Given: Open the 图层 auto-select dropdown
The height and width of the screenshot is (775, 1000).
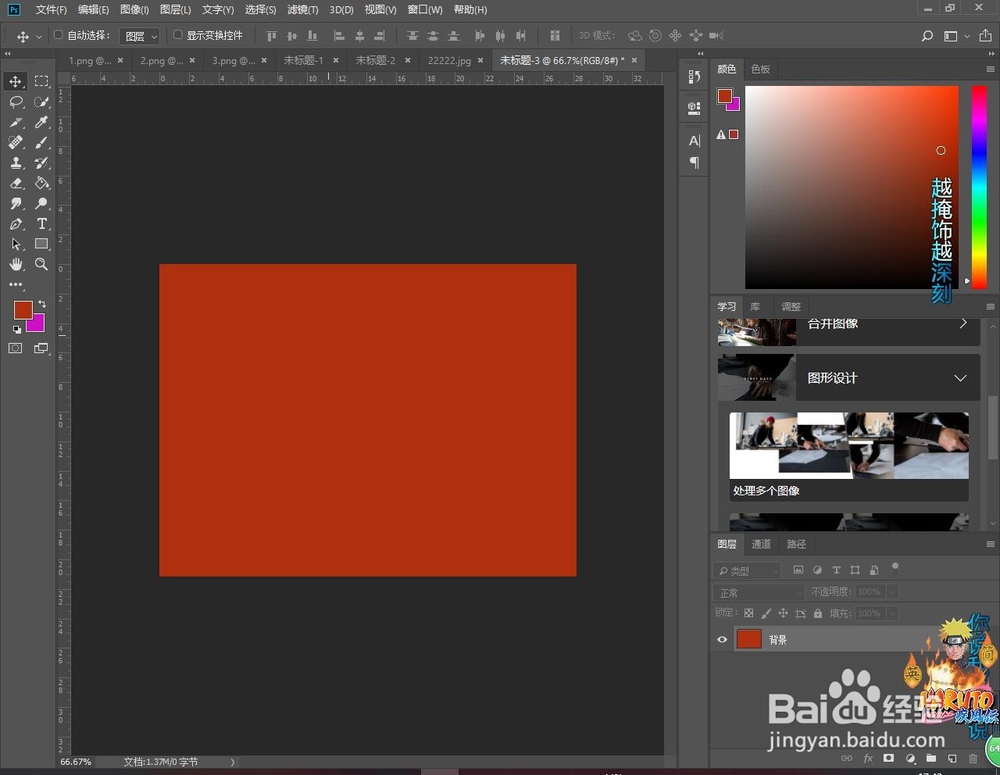Looking at the screenshot, I should (x=140, y=36).
